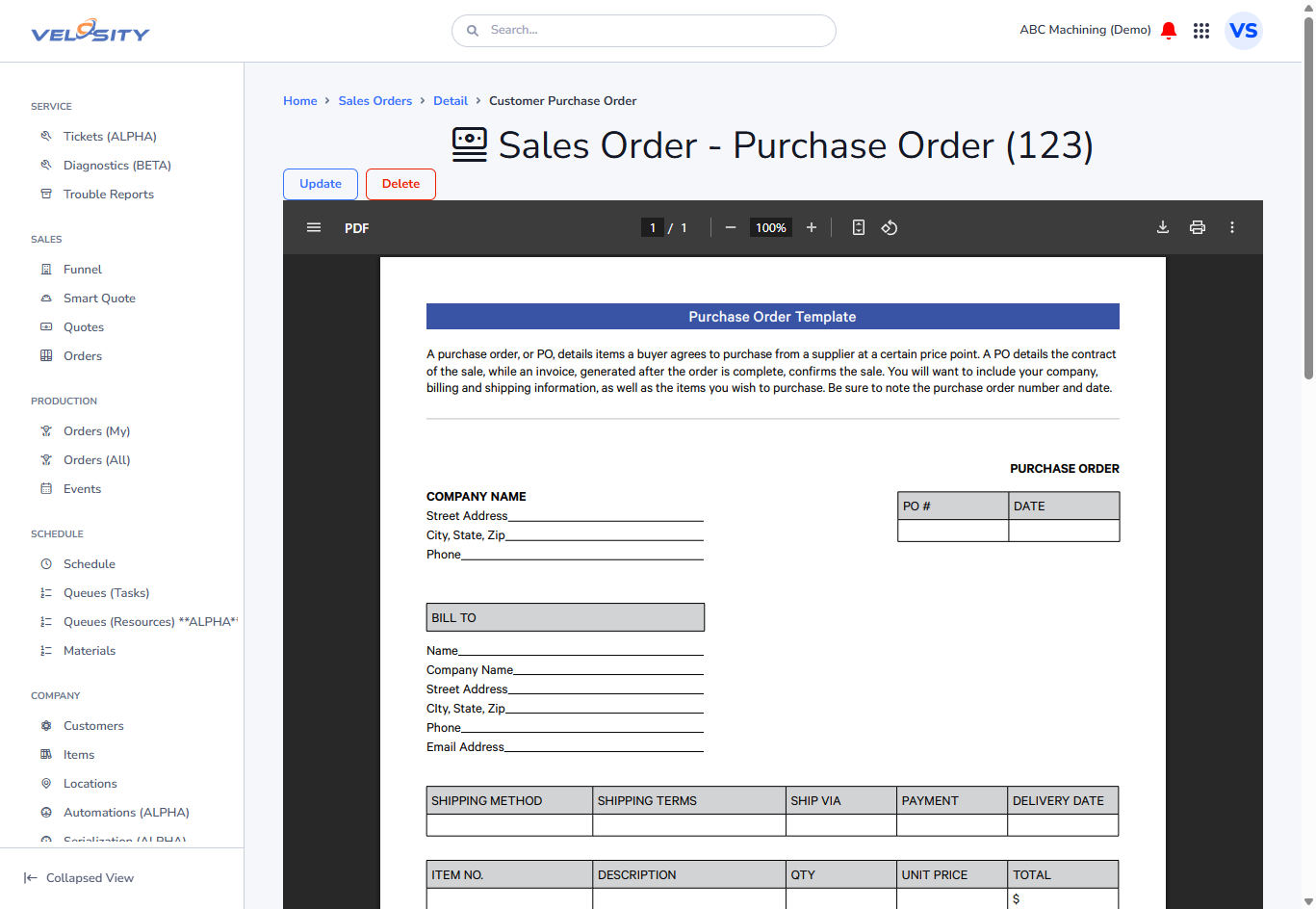Click Customer Purchase Order breadcrumb text
The image size is (1316, 909).
coord(562,101)
